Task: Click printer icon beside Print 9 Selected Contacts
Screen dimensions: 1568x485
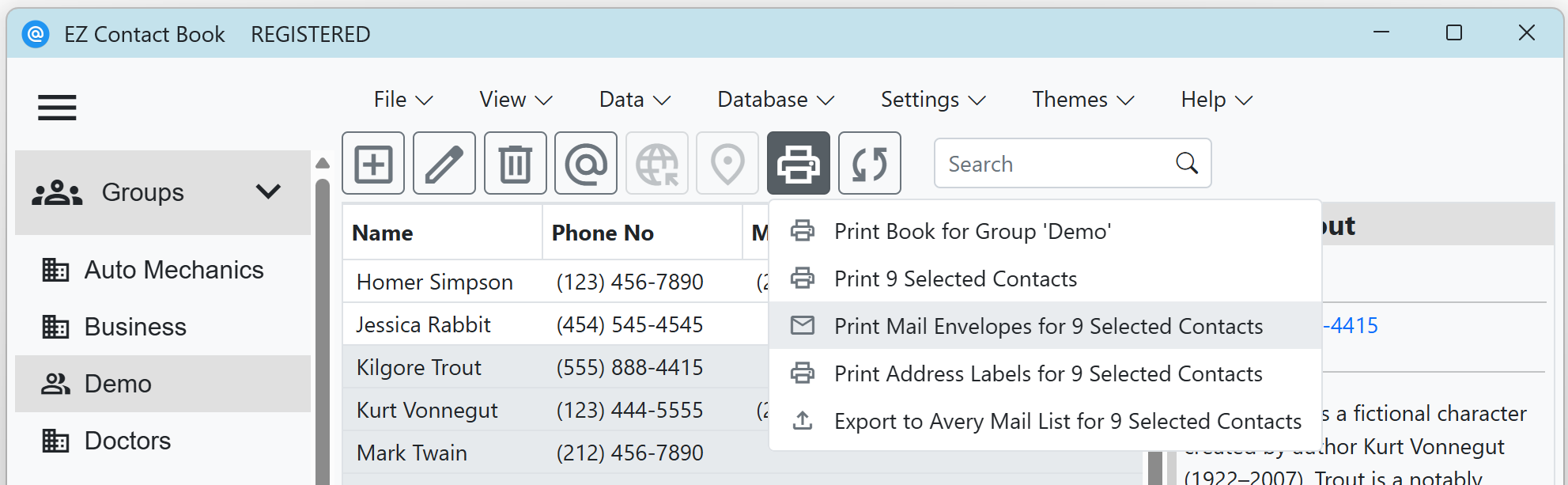Action: 803,278
